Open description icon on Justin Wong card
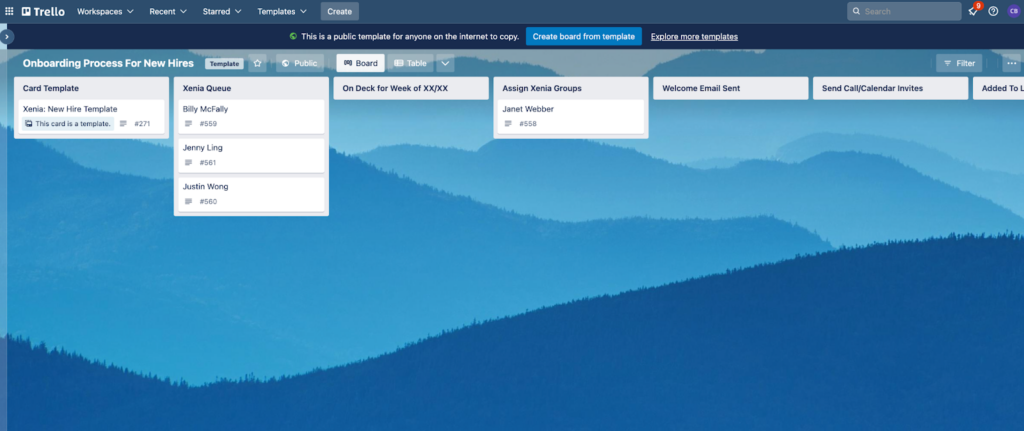Viewport: 1024px width, 431px height. pyautogui.click(x=189, y=201)
